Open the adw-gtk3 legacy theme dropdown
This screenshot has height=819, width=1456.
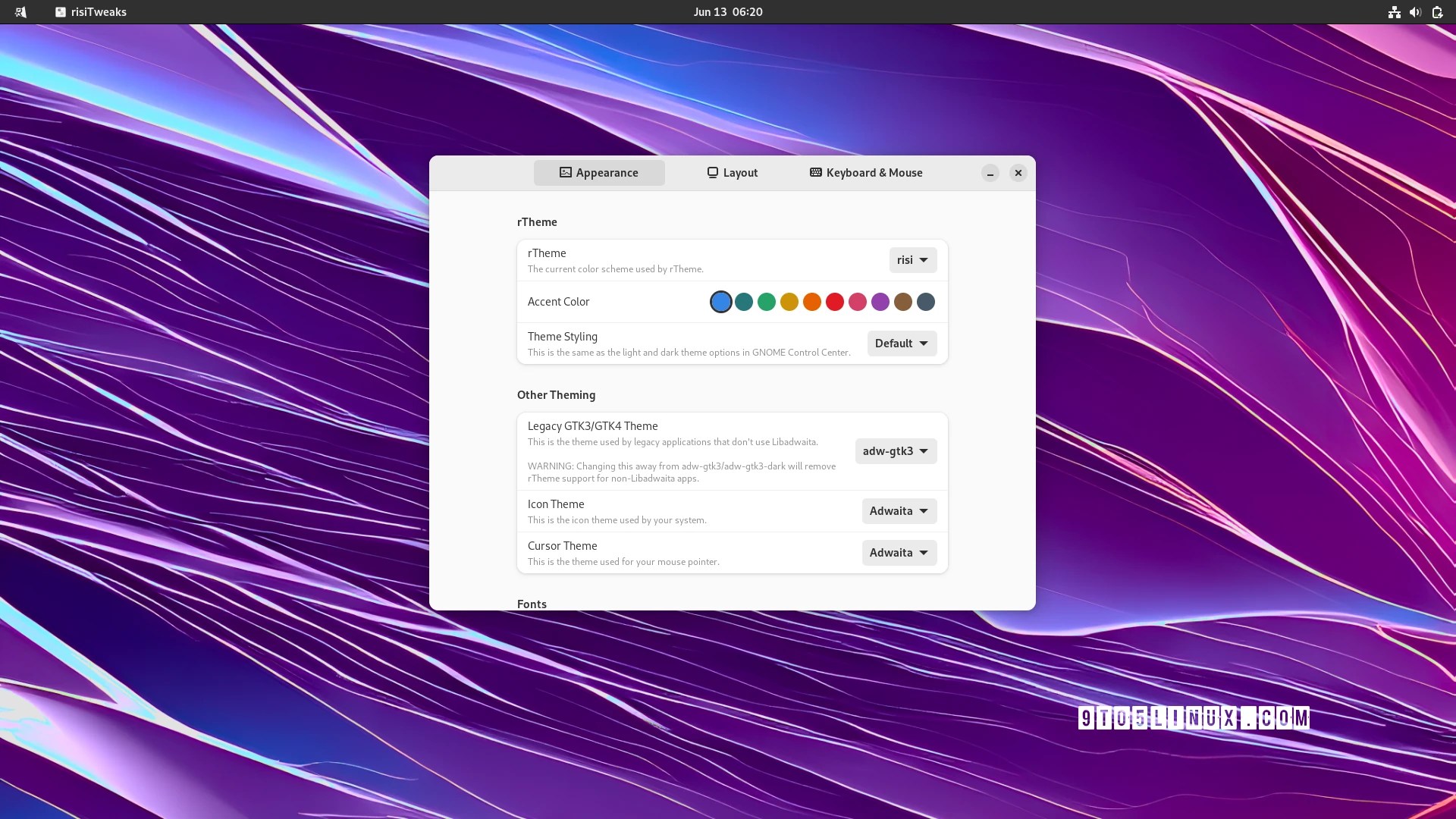(896, 451)
